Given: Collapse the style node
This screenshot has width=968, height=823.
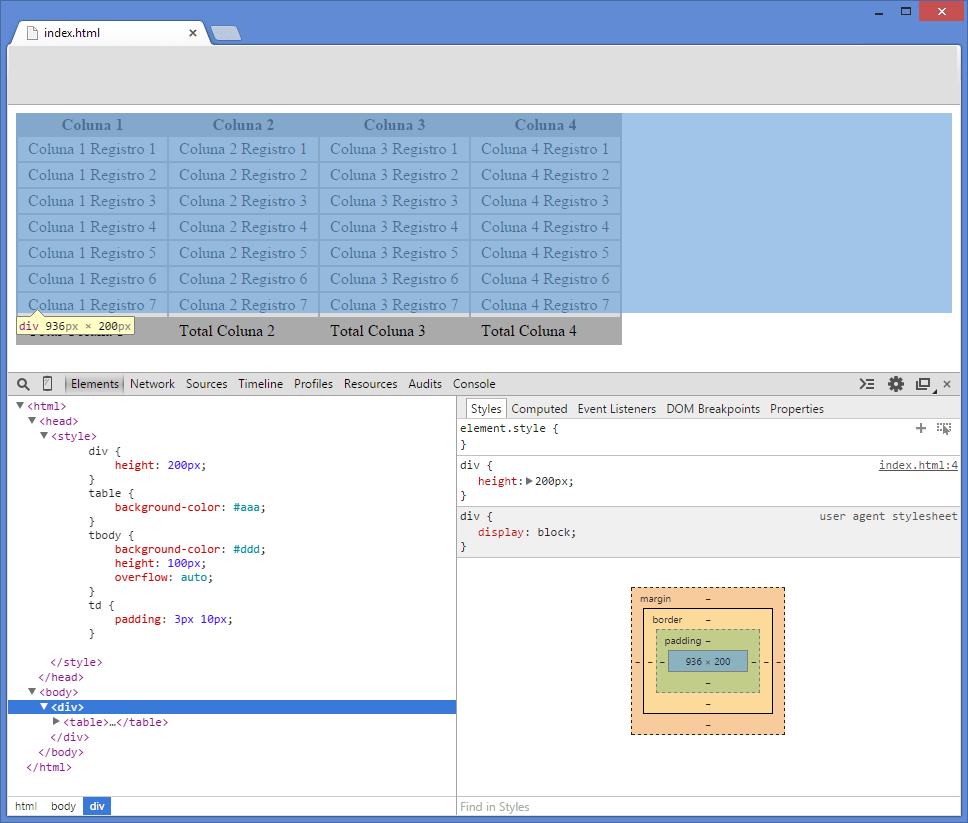Looking at the screenshot, I should click(44, 436).
